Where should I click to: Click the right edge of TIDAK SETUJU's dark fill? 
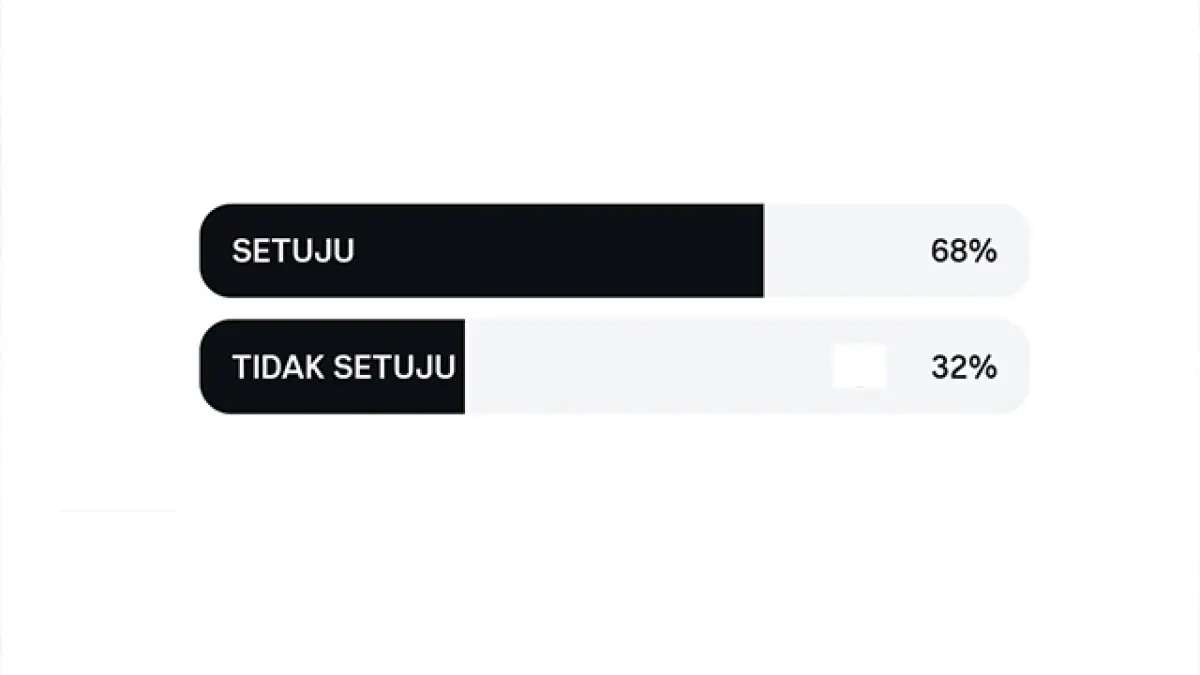tap(461, 366)
